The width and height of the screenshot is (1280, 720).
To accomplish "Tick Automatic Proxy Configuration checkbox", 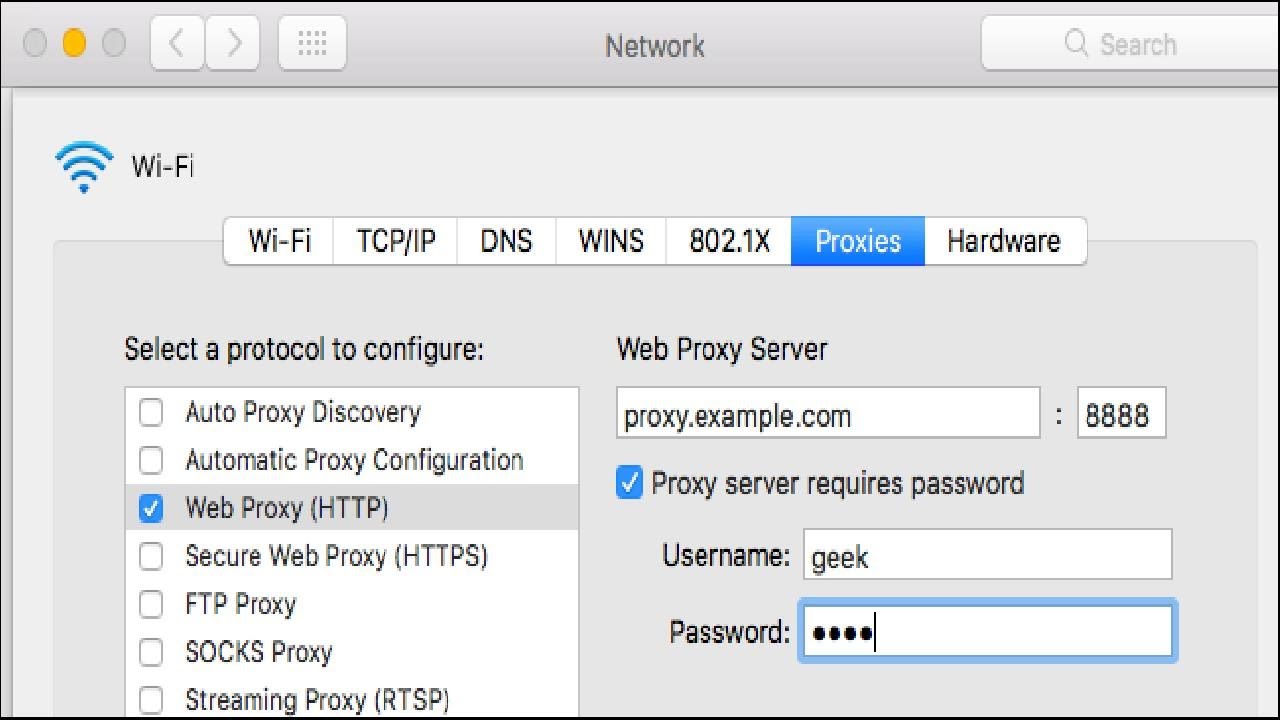I will coord(151,460).
